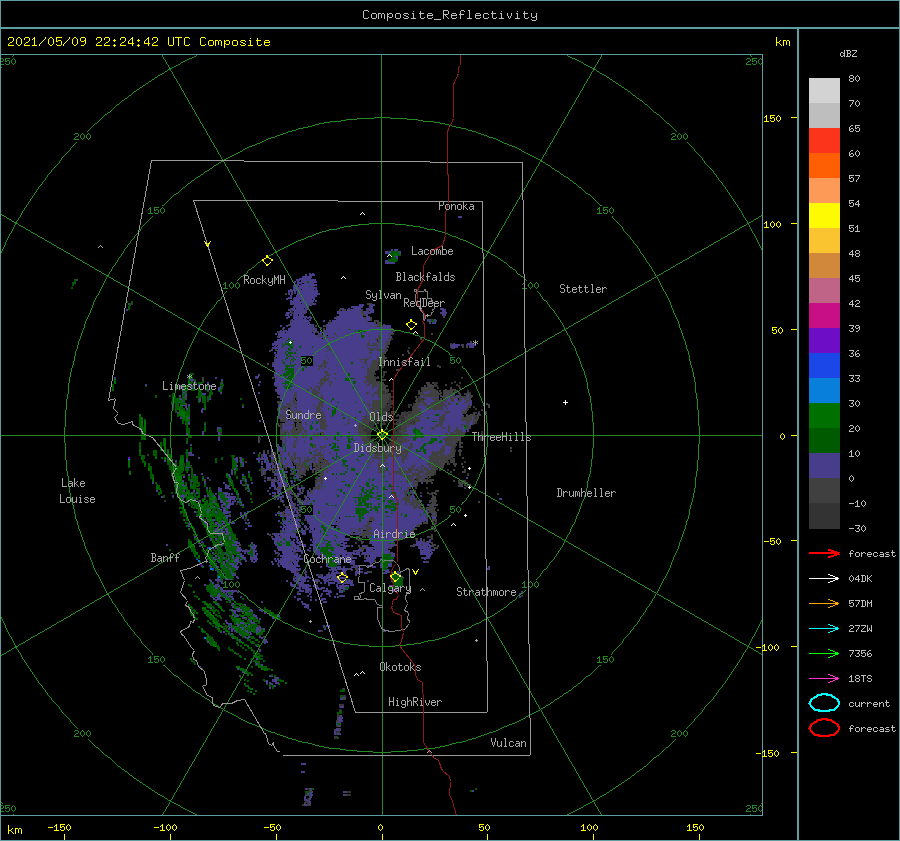Click the Blackfalds town label

click(425, 277)
